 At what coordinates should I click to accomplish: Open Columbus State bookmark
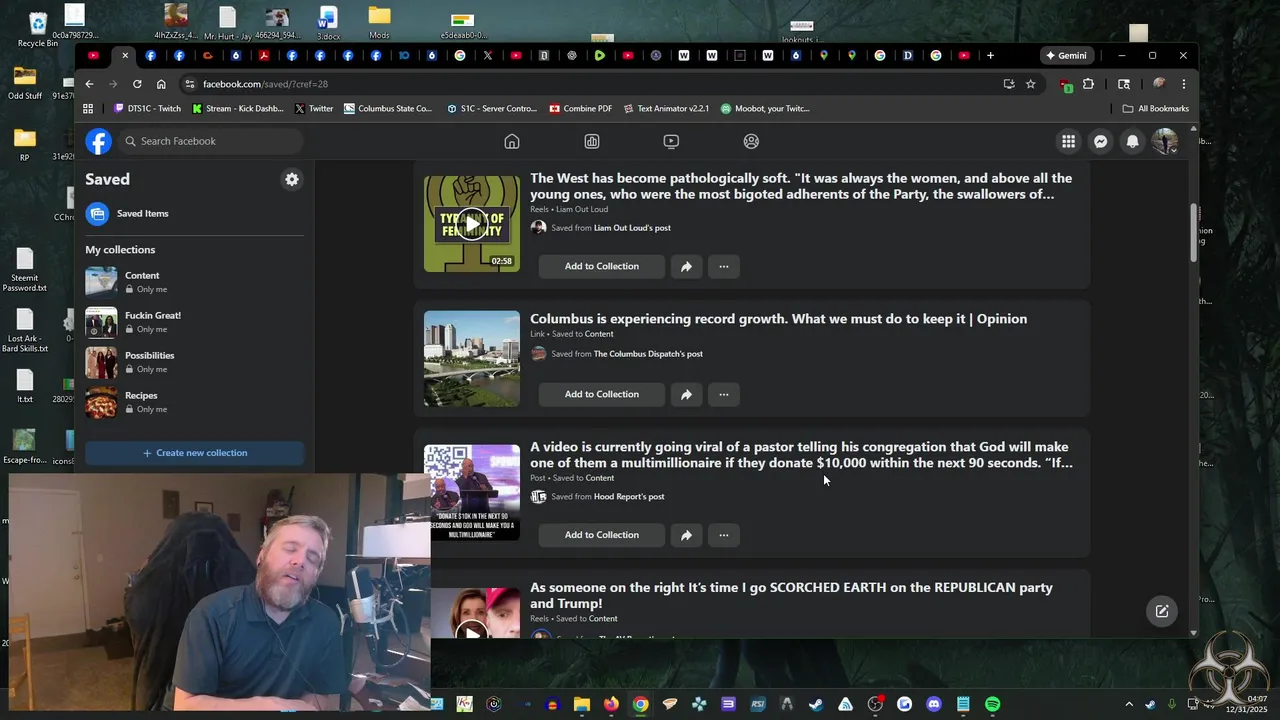[388, 108]
